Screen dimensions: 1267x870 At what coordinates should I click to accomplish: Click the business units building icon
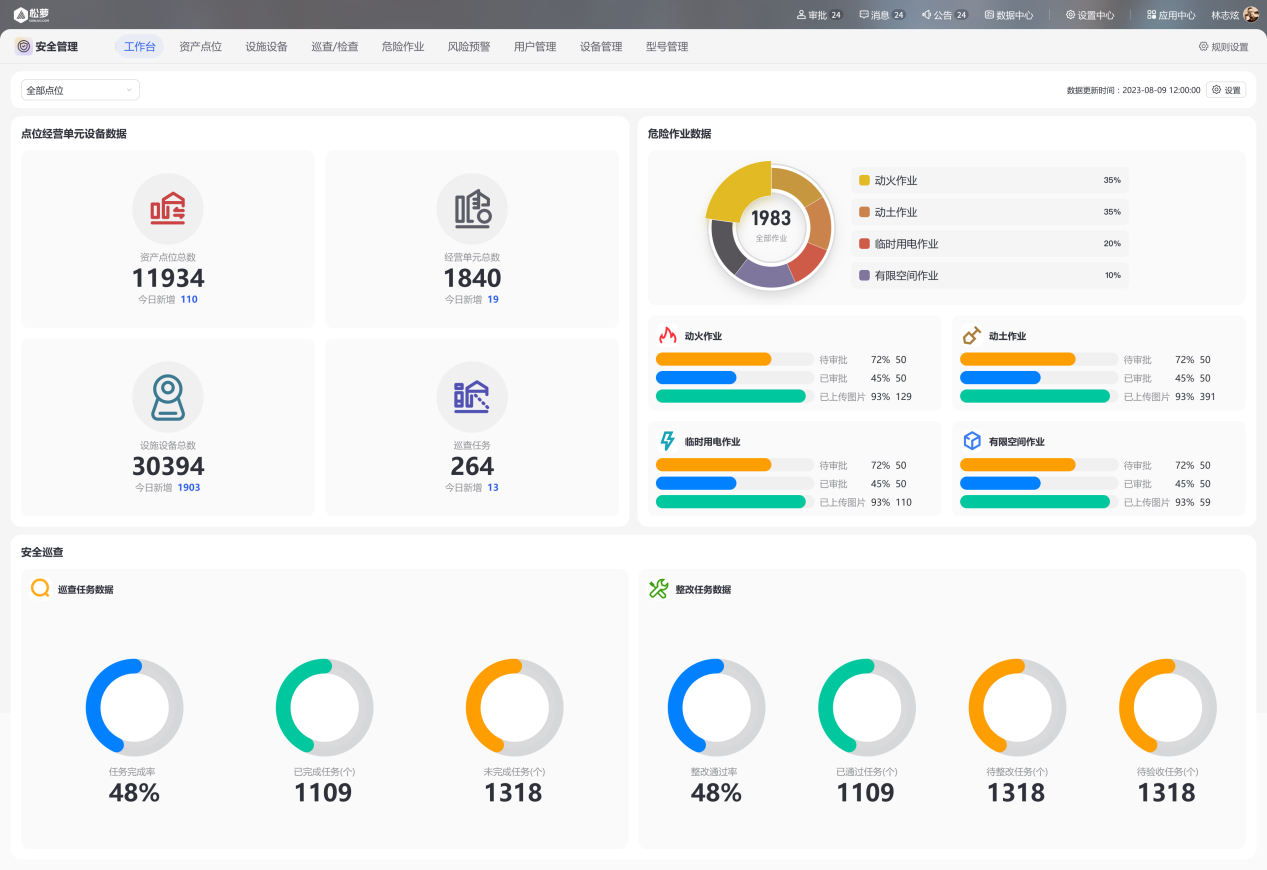coord(472,209)
